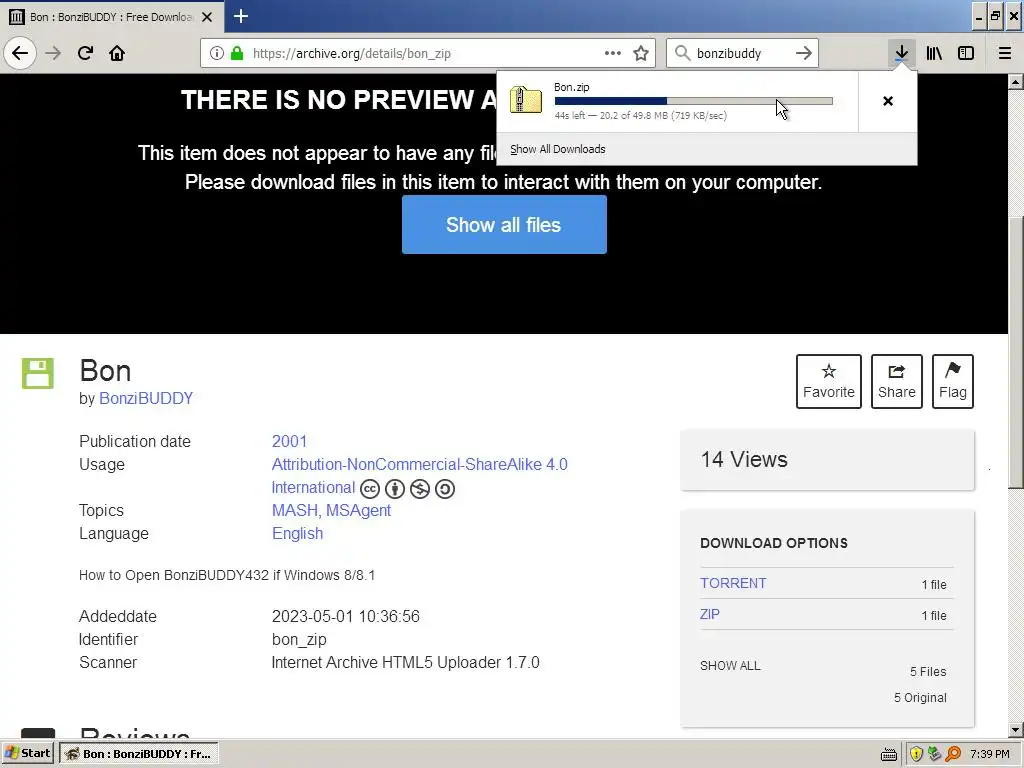Toggle the downloads toolbar button
This screenshot has width=1024, height=768.
(901, 54)
